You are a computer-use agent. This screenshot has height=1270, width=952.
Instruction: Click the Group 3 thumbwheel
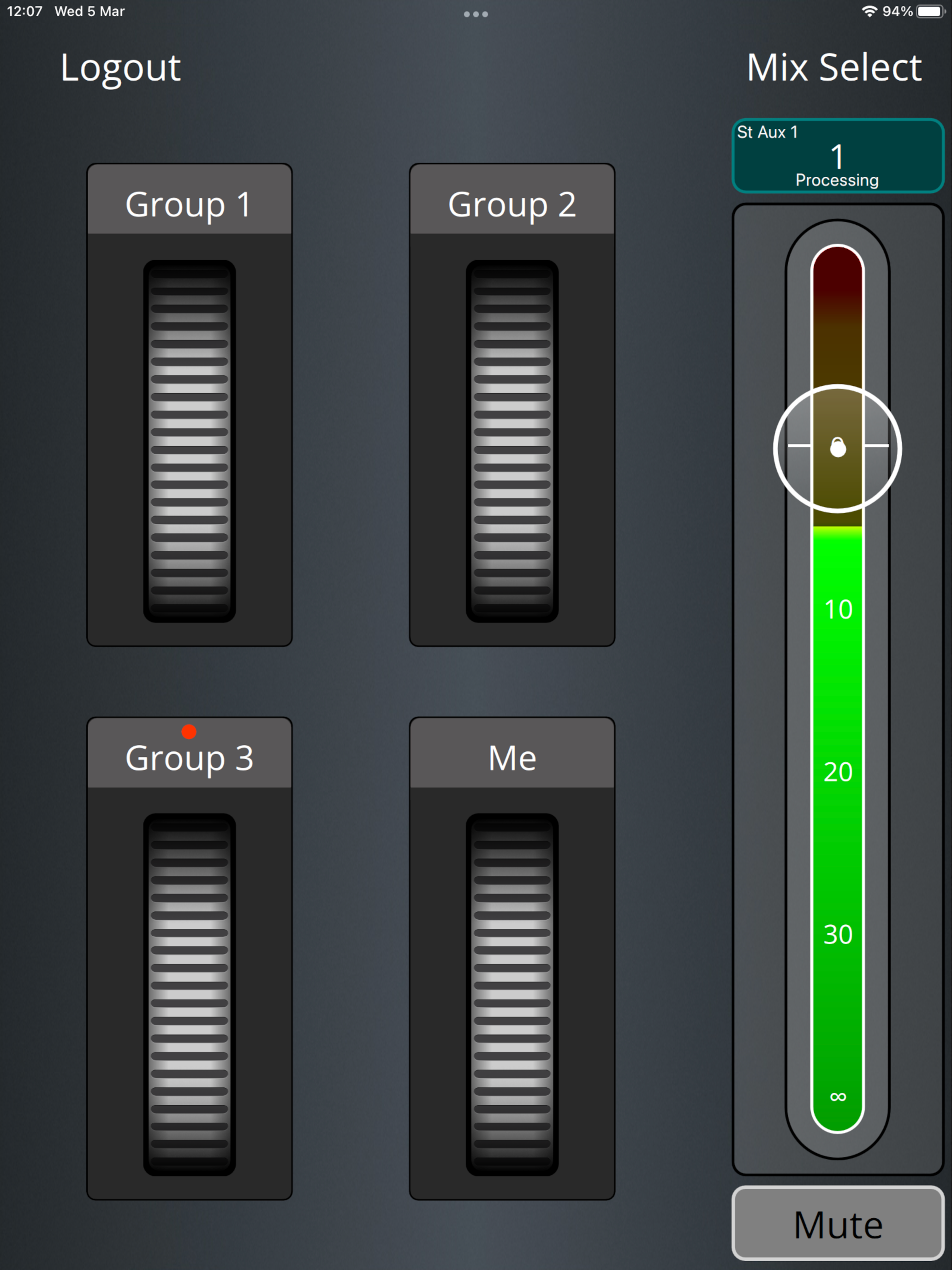click(x=190, y=994)
